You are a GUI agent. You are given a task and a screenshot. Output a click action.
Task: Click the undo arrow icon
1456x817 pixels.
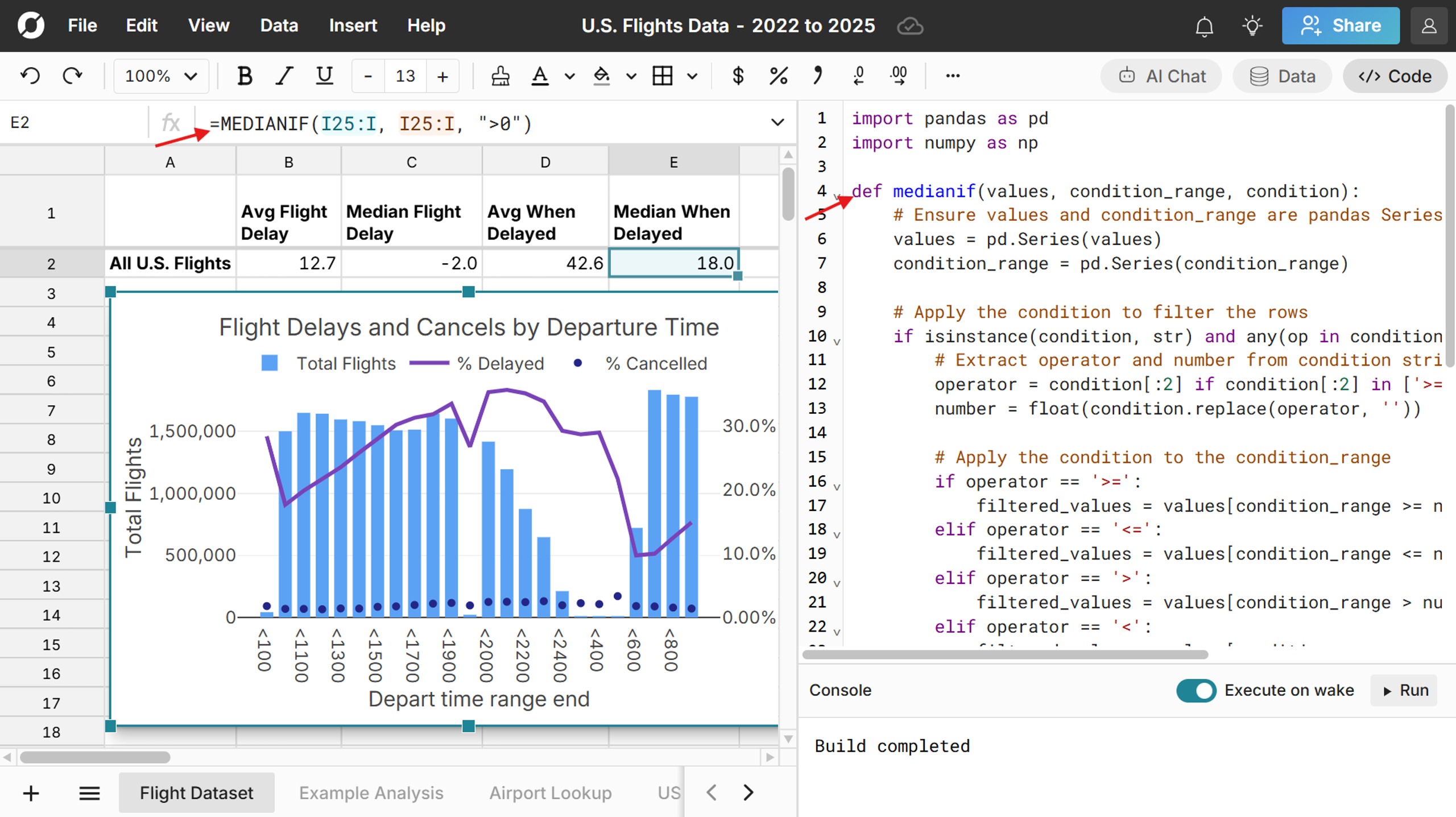coord(30,76)
